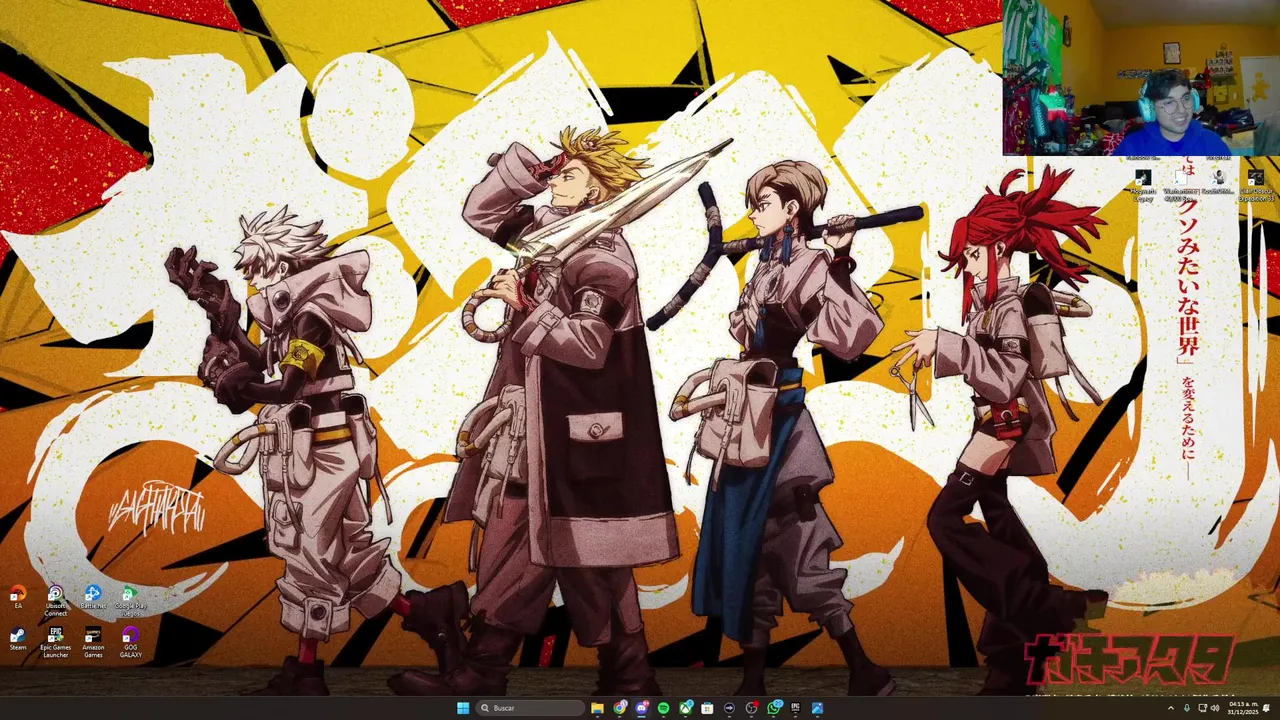Select the Battle.net desktop shortcut
Screen dimensions: 1280x720
click(x=93, y=598)
